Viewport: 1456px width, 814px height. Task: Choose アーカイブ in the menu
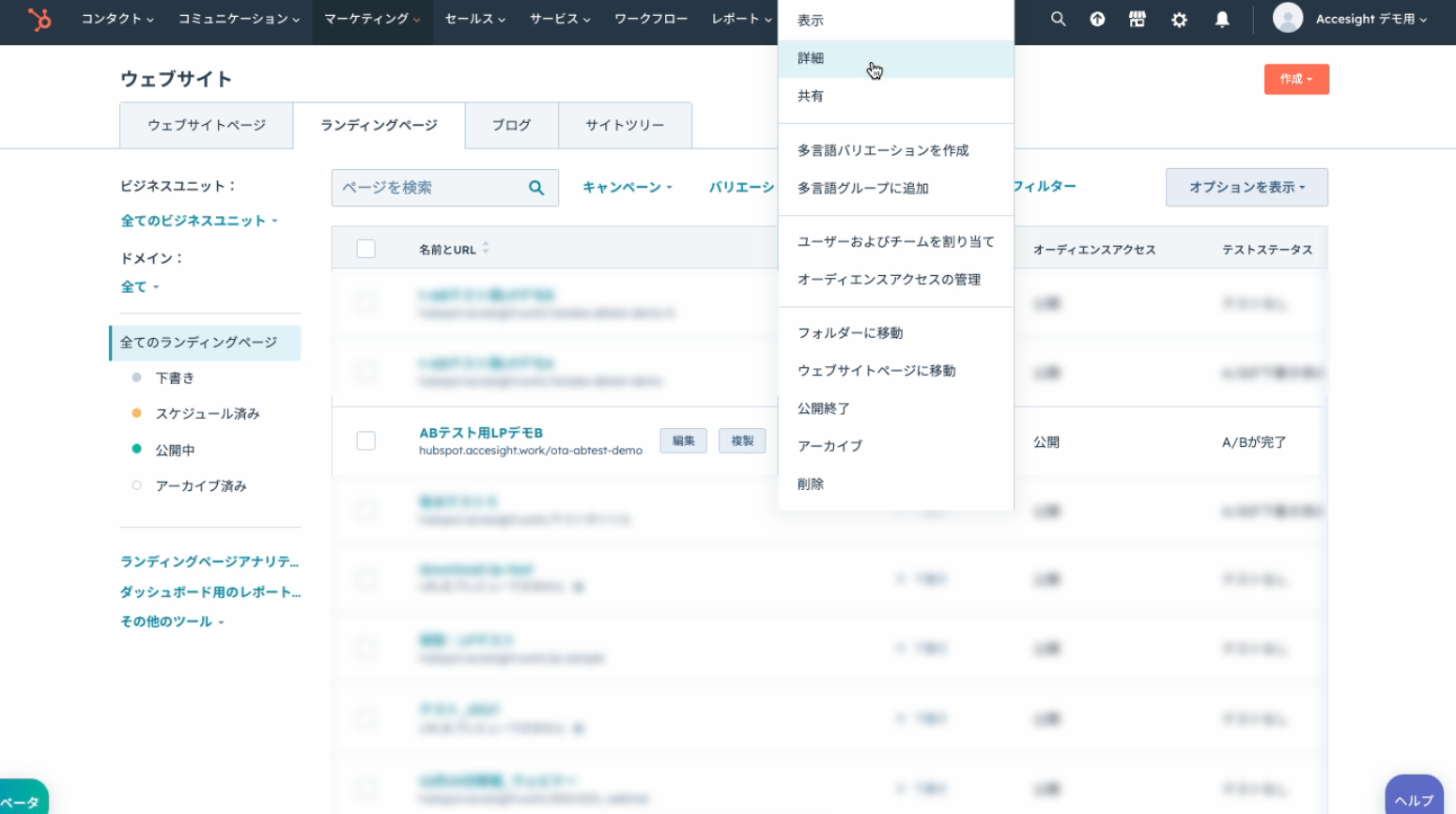[896, 446]
